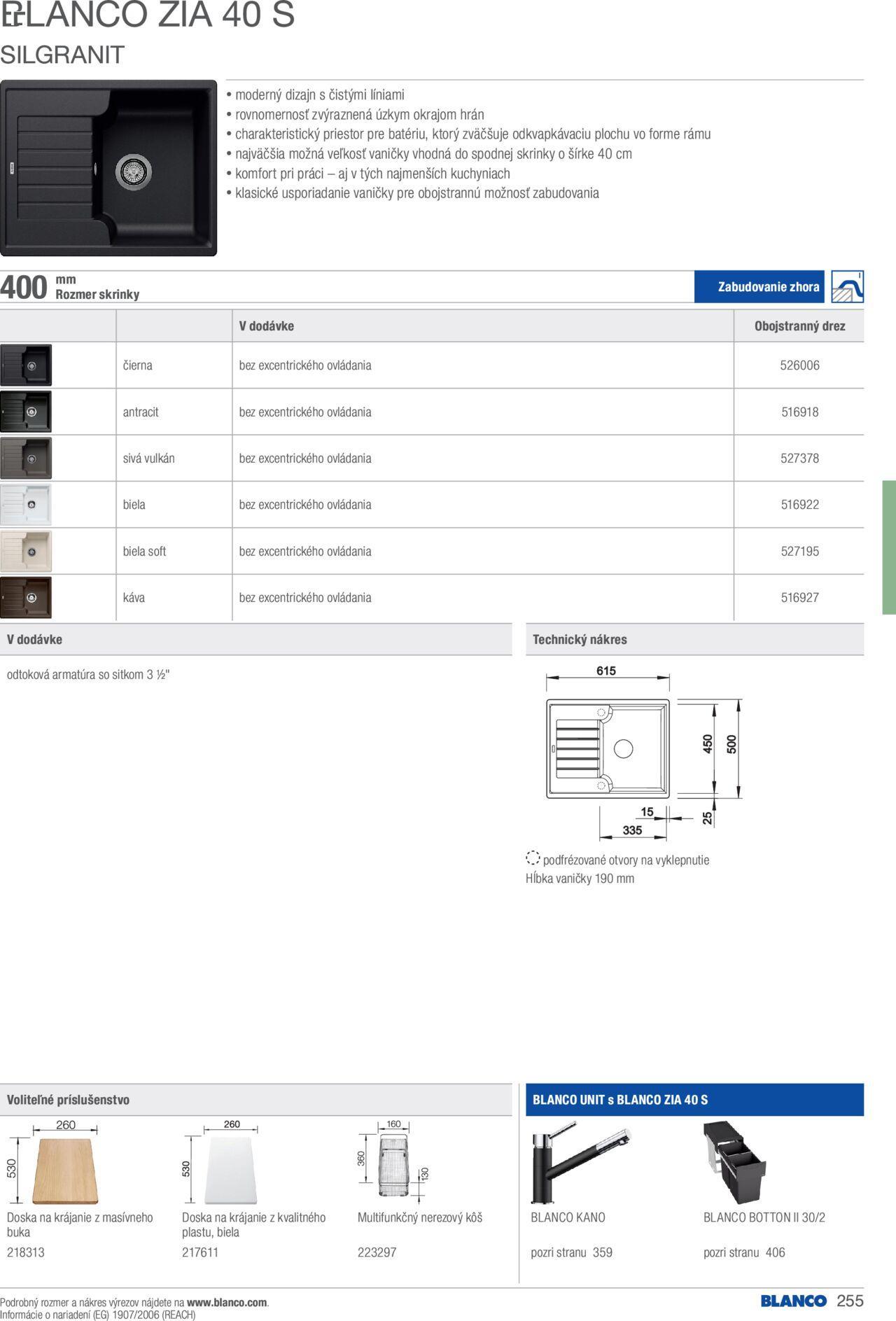Click the green section tab on right edge
The height and width of the screenshot is (1321, 896).
(889, 547)
